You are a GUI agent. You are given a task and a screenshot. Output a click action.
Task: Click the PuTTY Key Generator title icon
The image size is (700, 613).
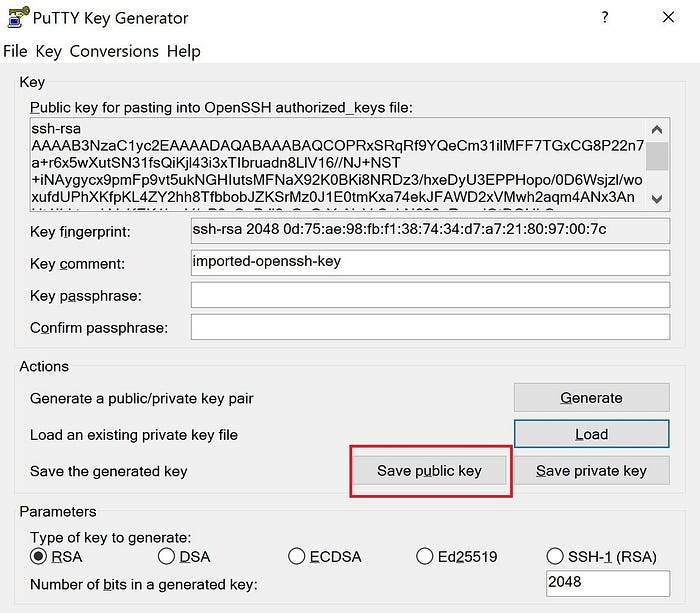click(x=18, y=17)
